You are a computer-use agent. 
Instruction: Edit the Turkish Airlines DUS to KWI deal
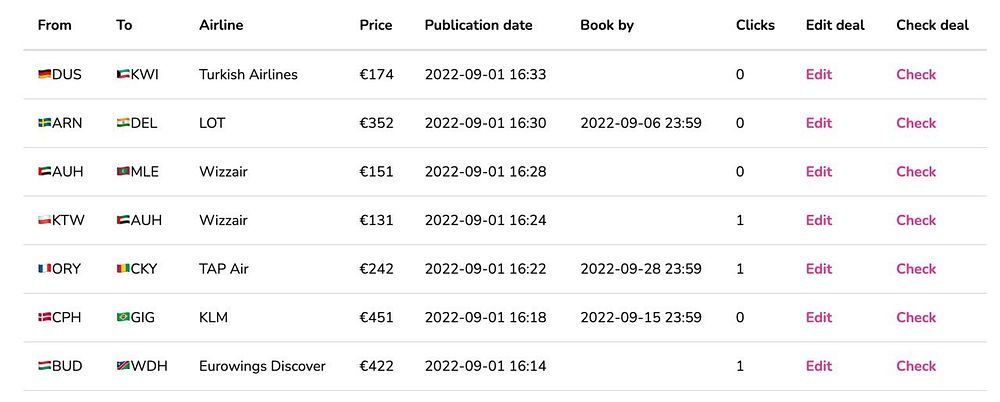point(819,75)
